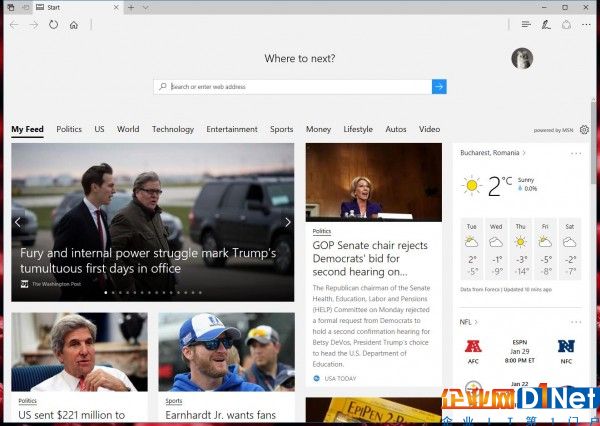
Task: Open the Hub favorites list icon
Action: click(526, 24)
